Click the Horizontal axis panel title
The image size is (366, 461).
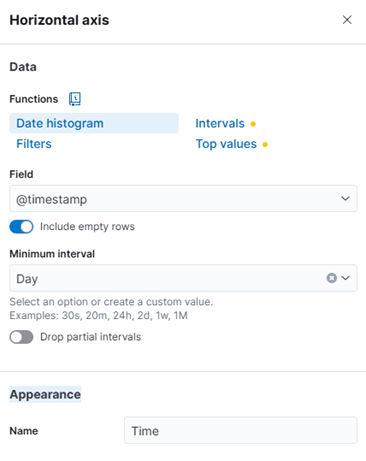(x=59, y=20)
